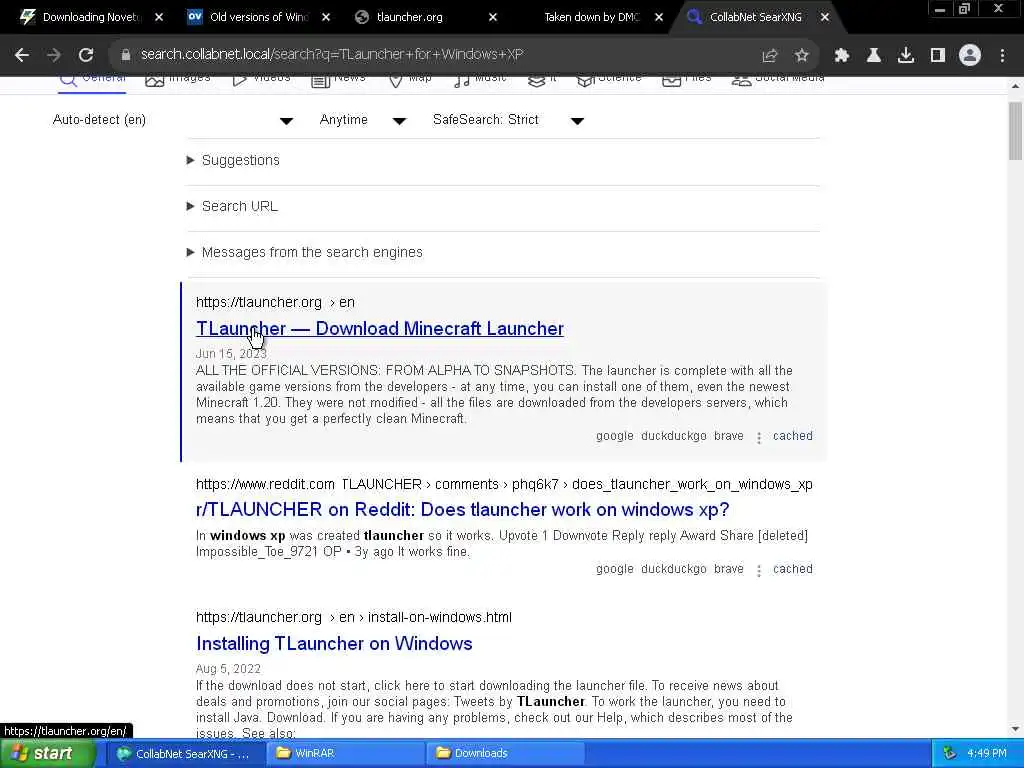Open the WinRAR taskbar window
1024x768 pixels.
tap(345, 754)
